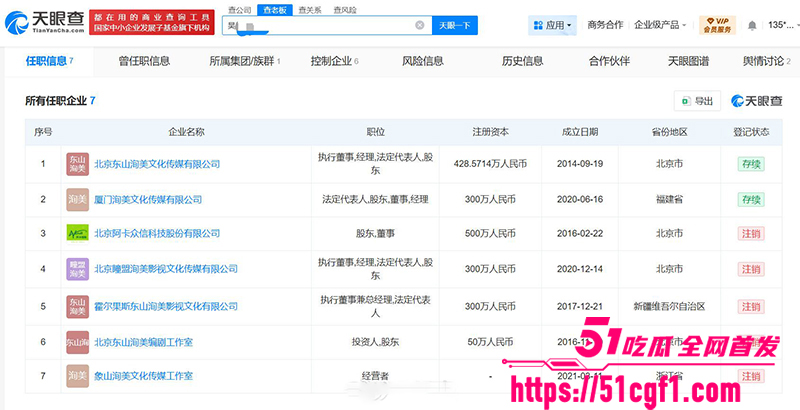Screen dimensions: 800x410
Task: Open the 任职信息 tab
Action: pos(49,61)
